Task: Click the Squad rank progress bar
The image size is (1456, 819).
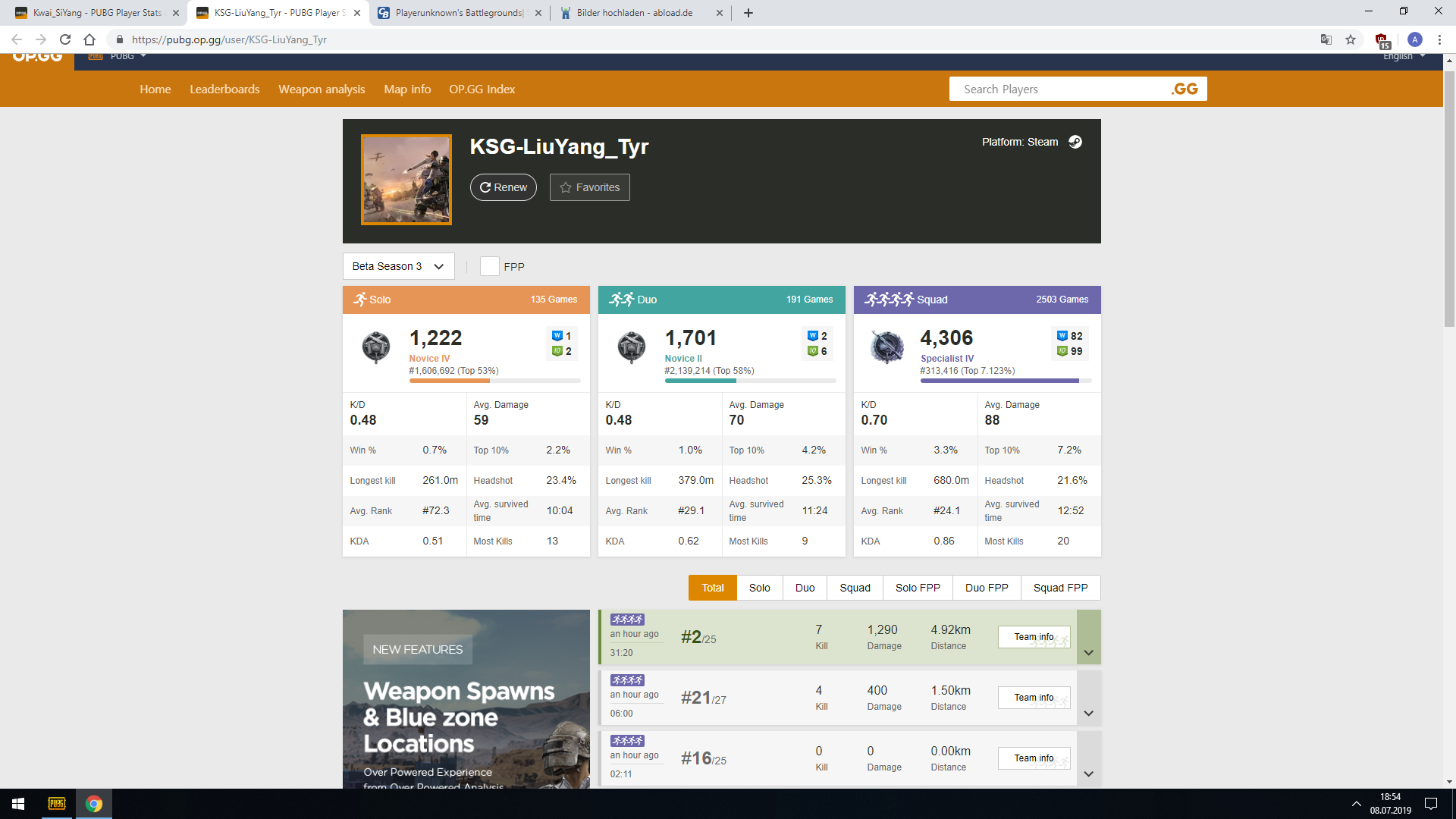Action: pyautogui.click(x=1006, y=381)
